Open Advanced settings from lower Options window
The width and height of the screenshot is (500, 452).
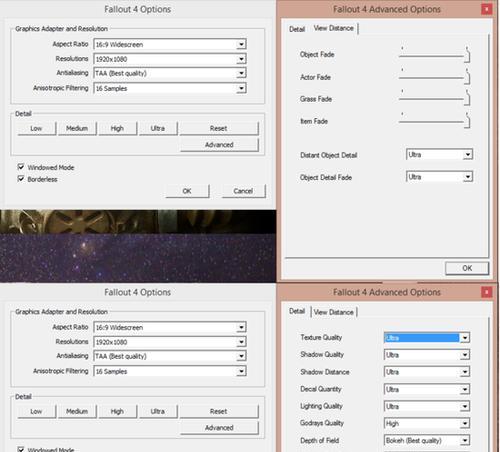point(219,428)
